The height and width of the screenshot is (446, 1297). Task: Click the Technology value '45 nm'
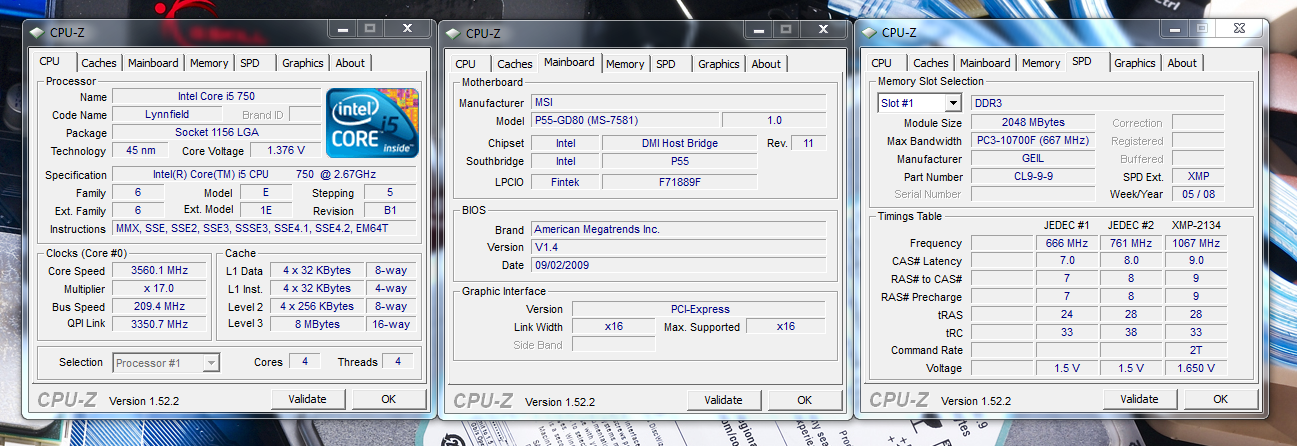coord(140,151)
